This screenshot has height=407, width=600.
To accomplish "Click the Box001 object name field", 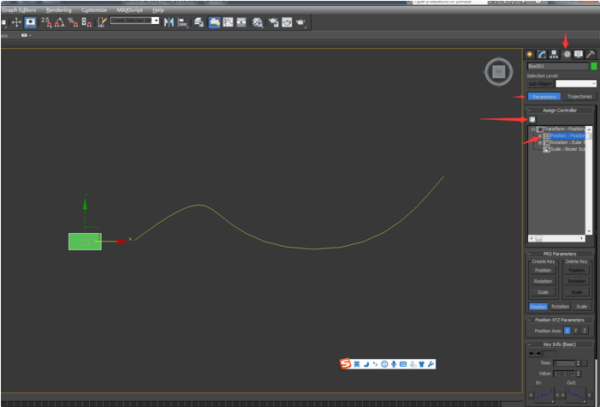I will 558,66.
